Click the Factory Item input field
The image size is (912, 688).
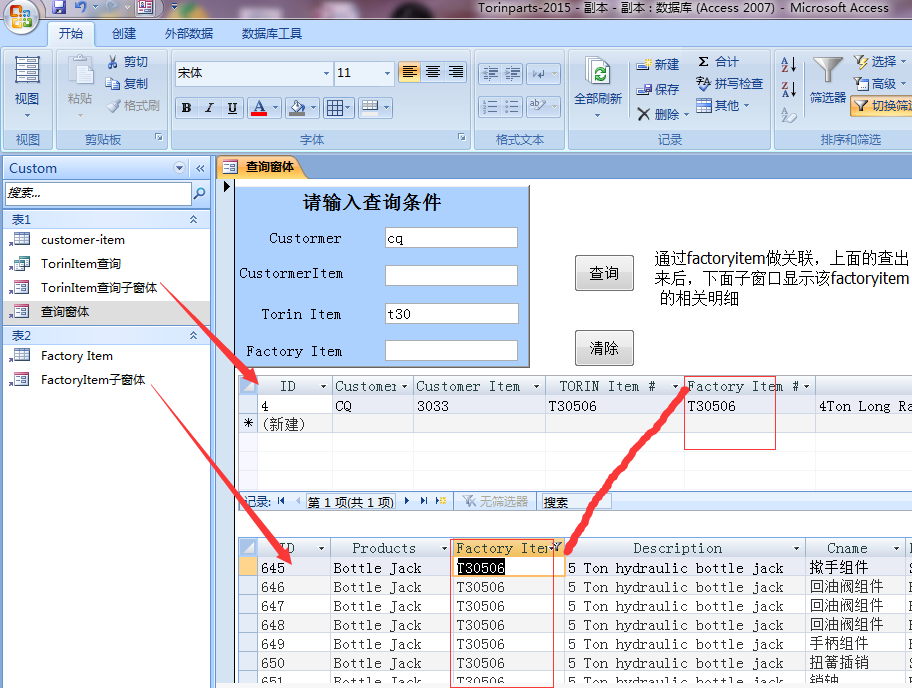451,351
